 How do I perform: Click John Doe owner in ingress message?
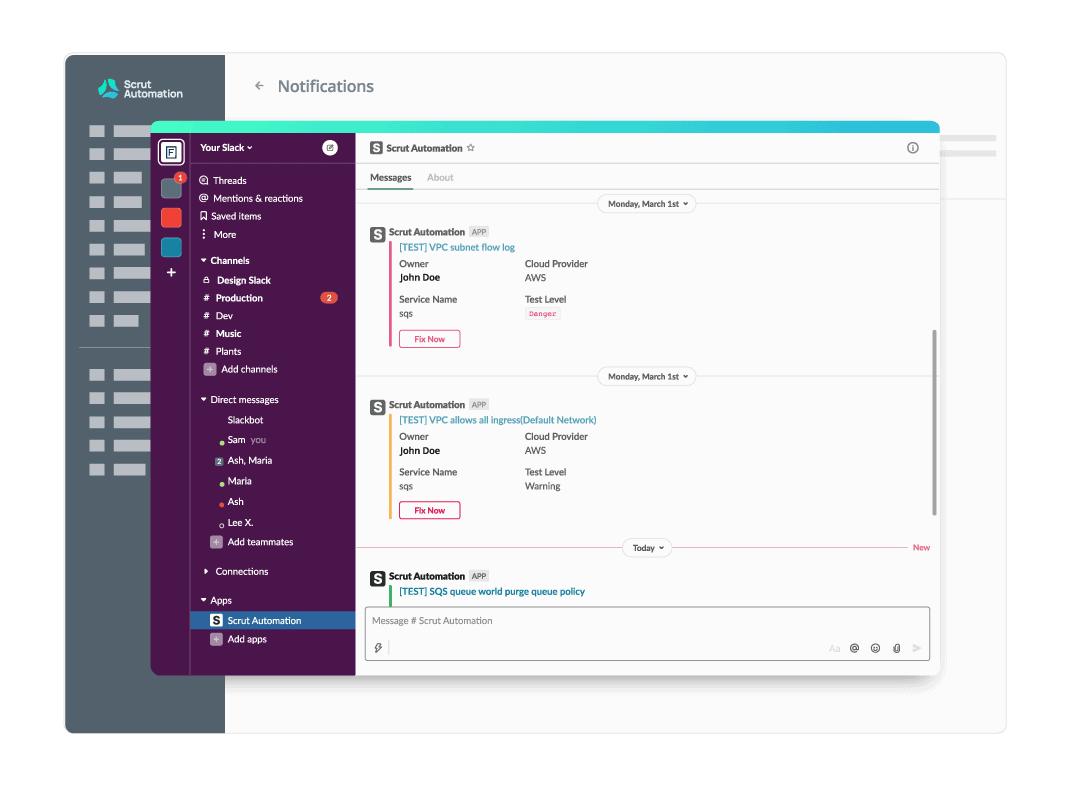[x=419, y=451]
